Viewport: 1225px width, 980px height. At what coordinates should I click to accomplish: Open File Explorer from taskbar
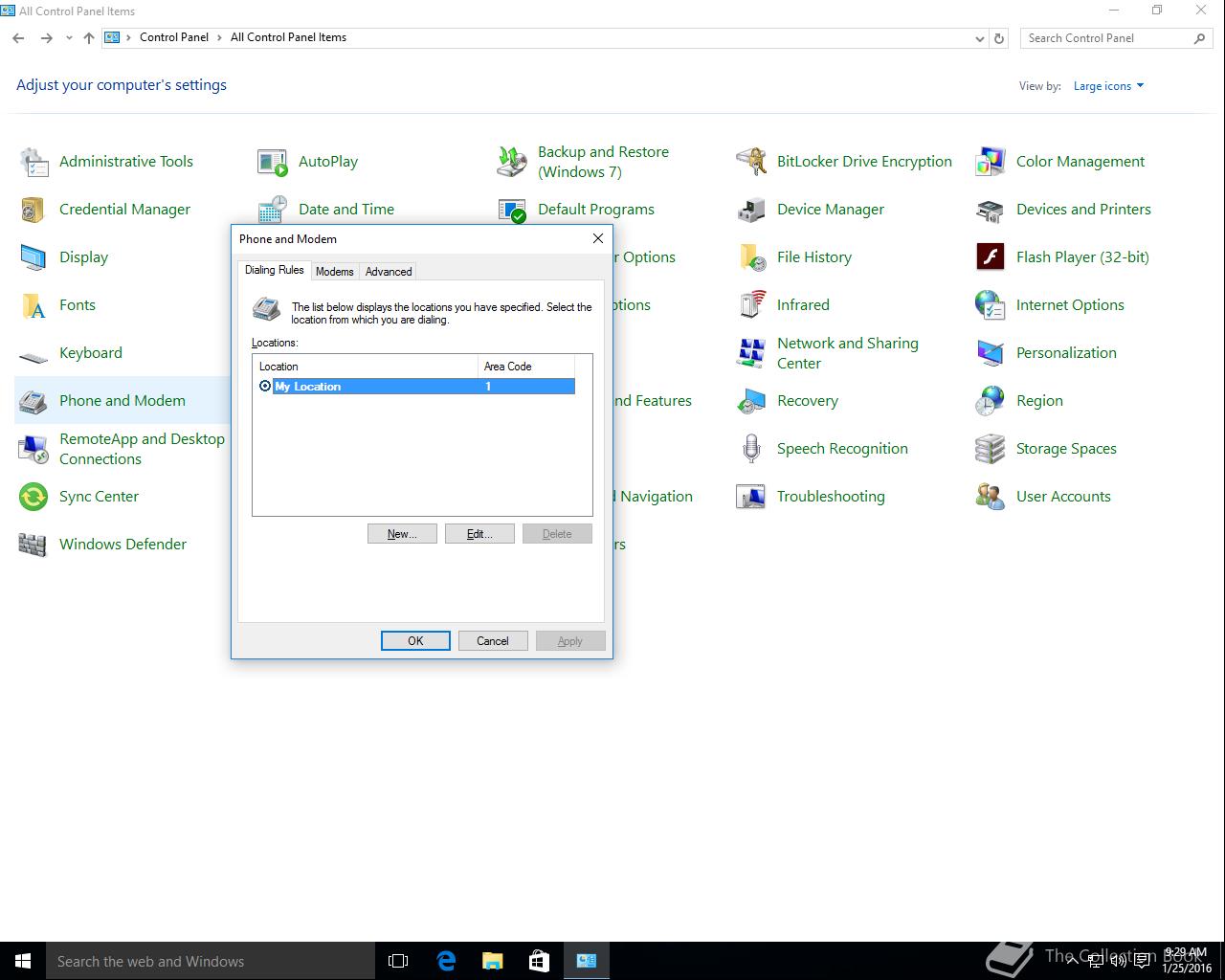pyautogui.click(x=493, y=961)
